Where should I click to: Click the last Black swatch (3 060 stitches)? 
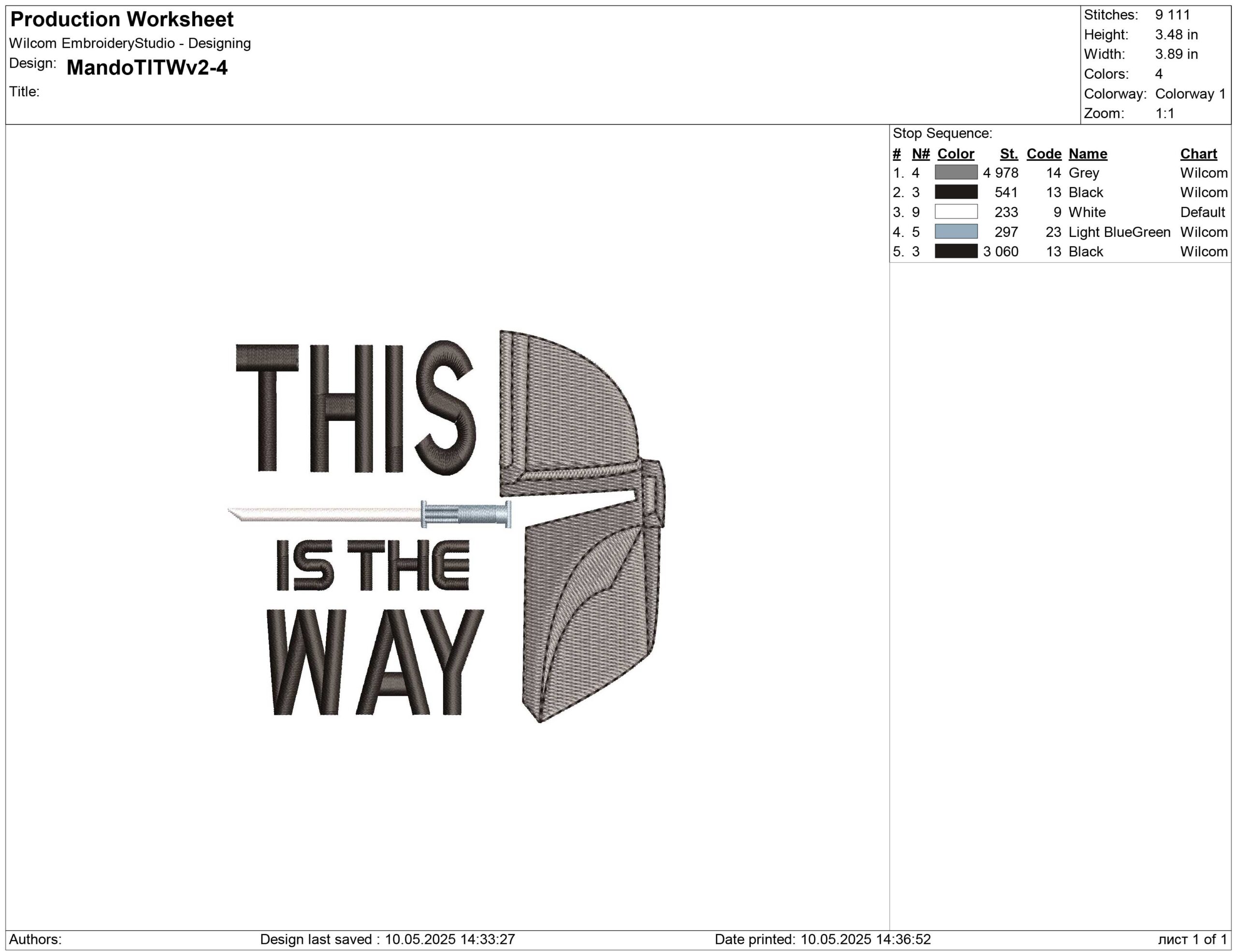click(x=955, y=251)
